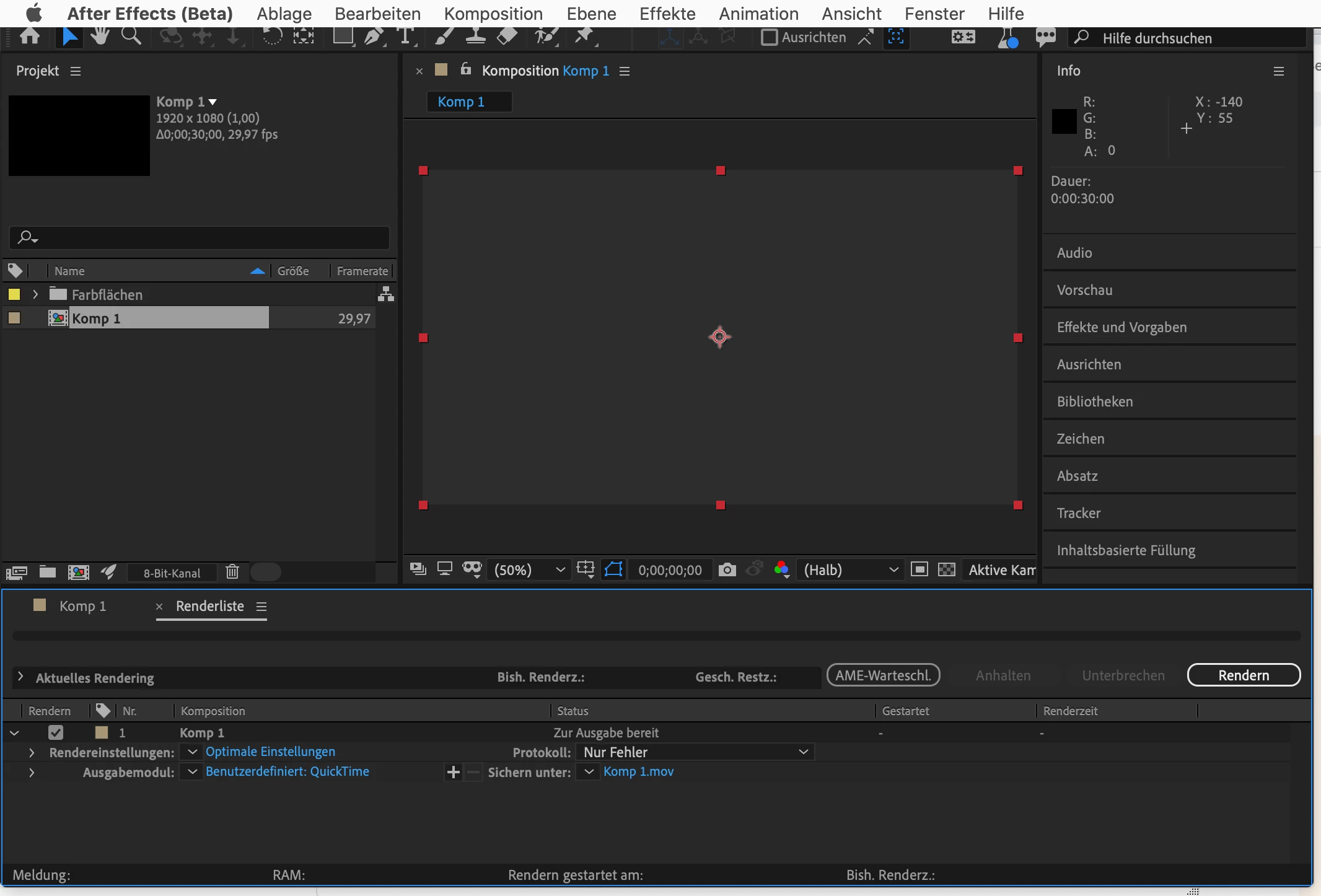
Task: Click trash icon in Projekt panel
Action: tap(232, 572)
